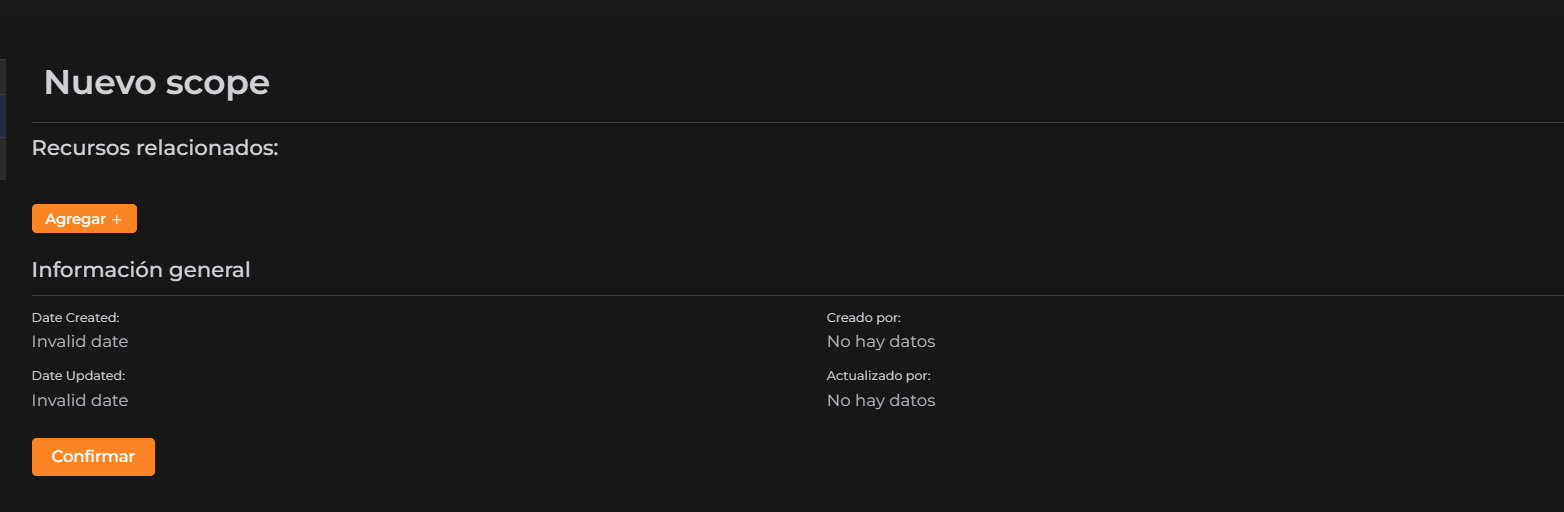Viewport: 1564px width, 512px height.
Task: Select the Nuevo scope page title
Action: [156, 82]
